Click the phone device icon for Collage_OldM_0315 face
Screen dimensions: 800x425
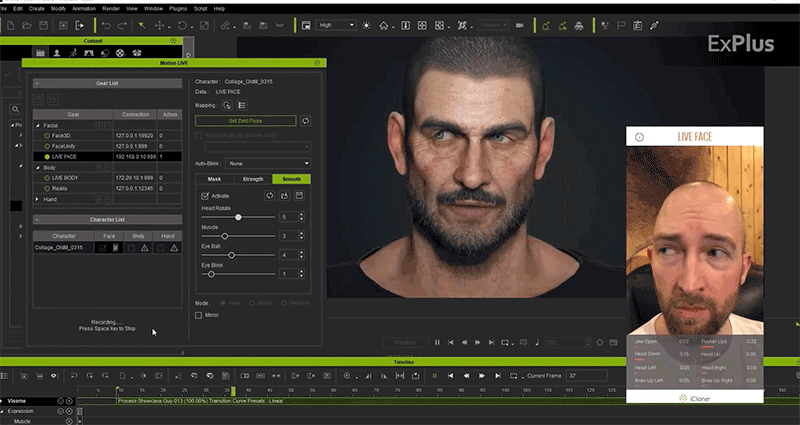[116, 248]
